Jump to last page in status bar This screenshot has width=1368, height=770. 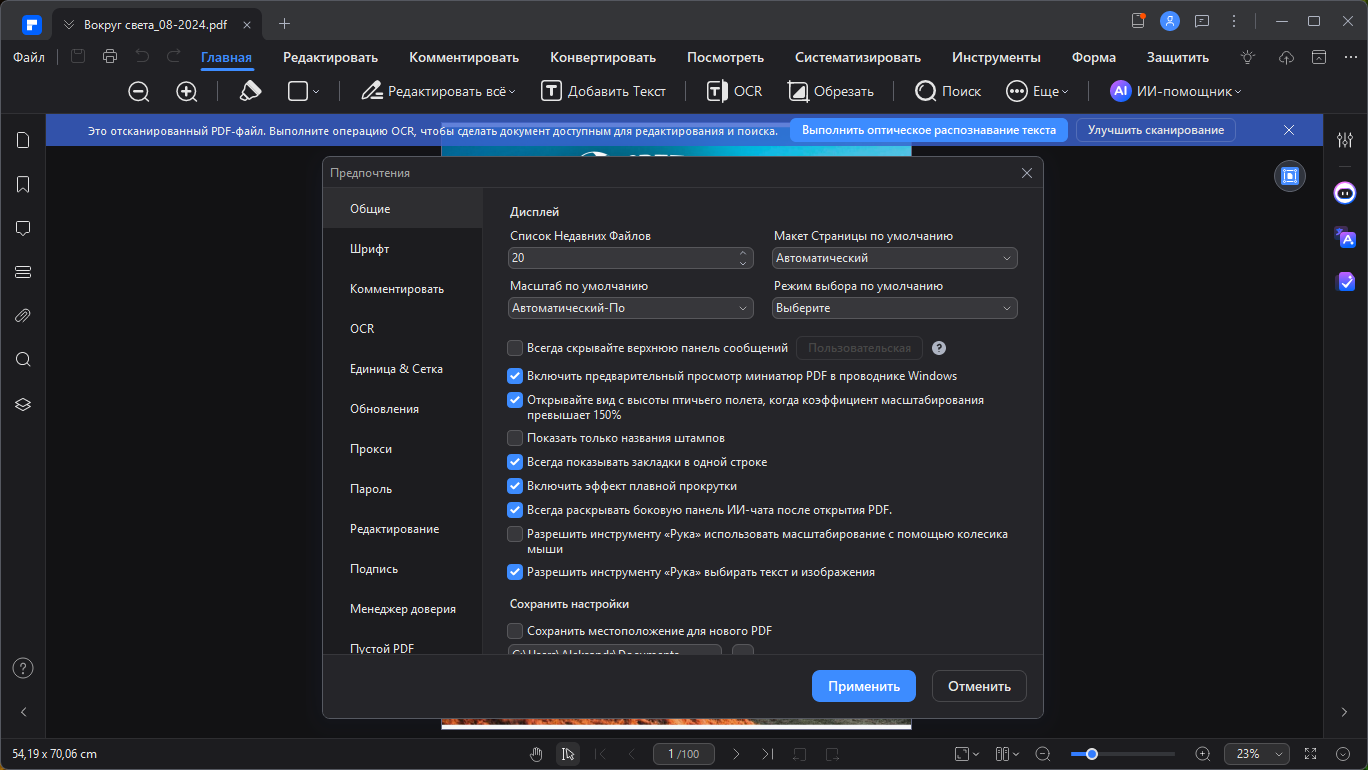click(x=767, y=754)
